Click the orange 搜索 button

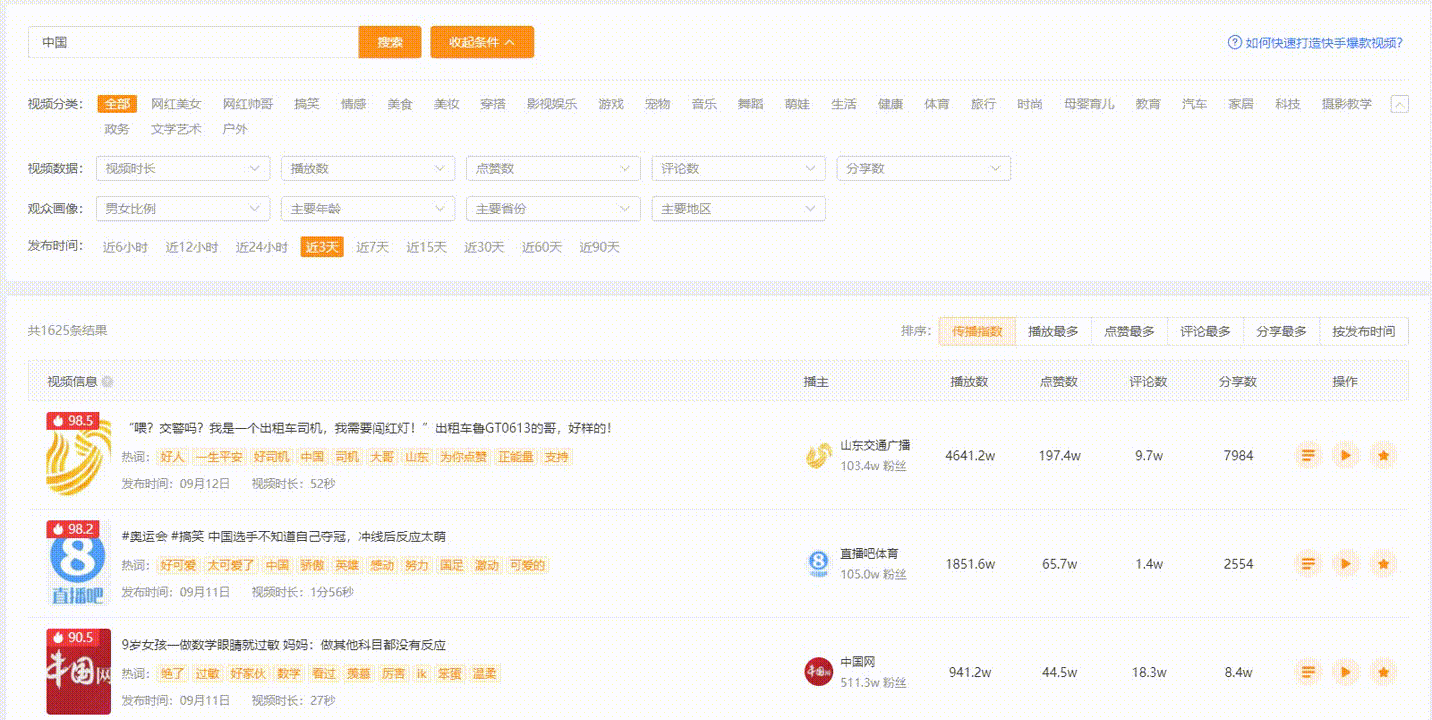pos(390,42)
